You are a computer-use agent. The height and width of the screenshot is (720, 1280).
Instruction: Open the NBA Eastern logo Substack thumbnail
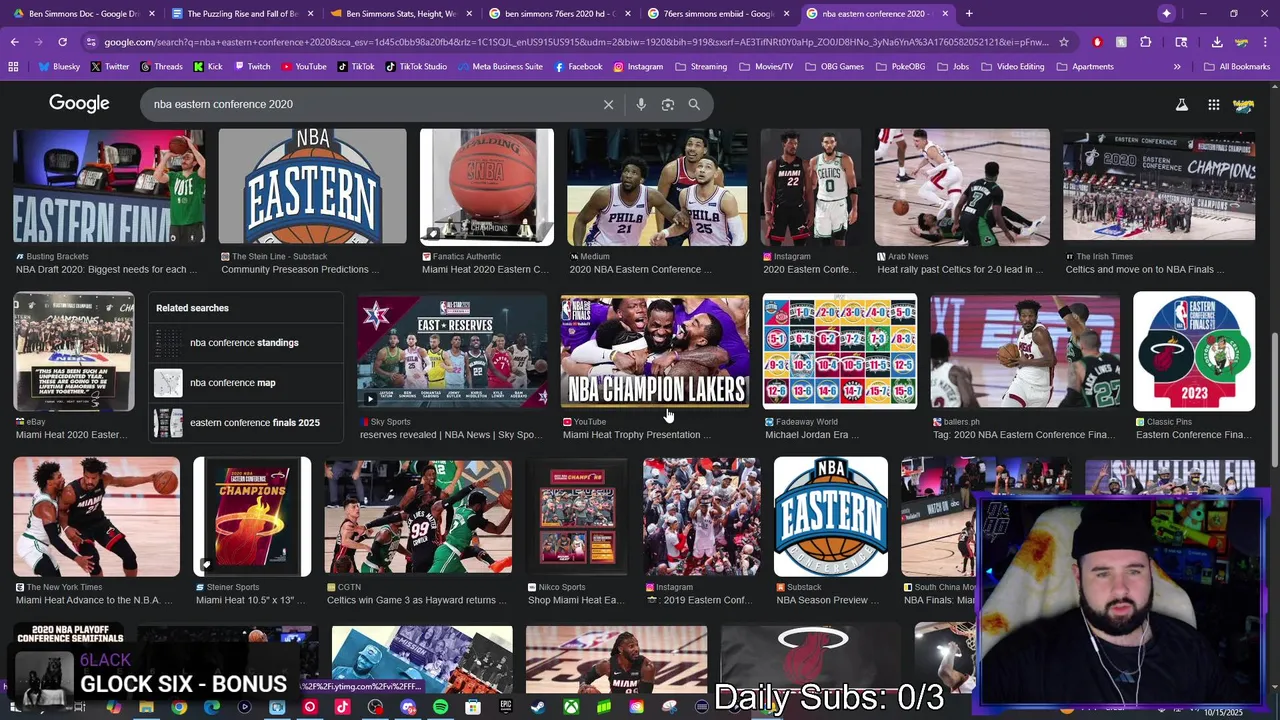831,517
